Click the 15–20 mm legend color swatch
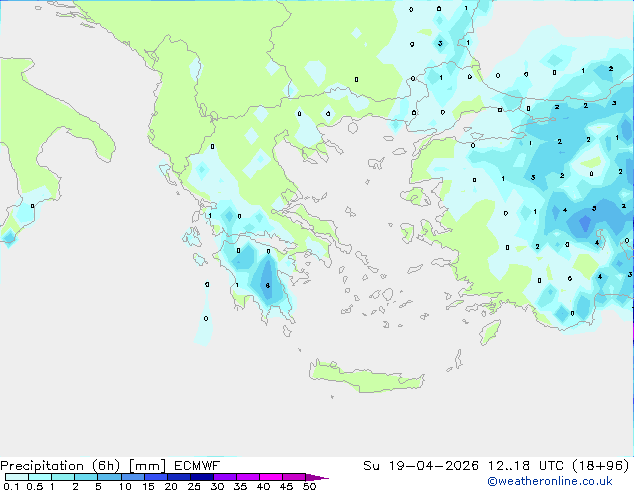 155,477
